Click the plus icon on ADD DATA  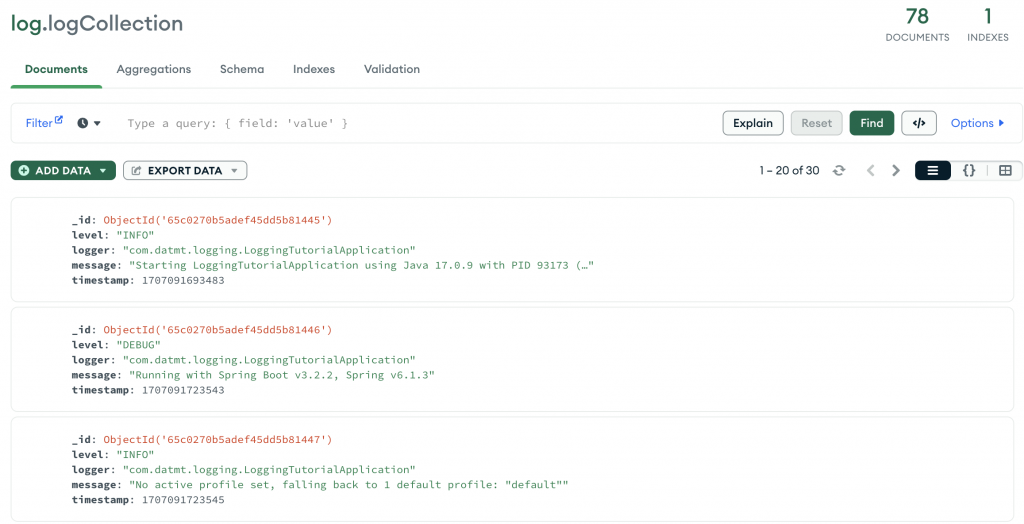click(x=24, y=171)
